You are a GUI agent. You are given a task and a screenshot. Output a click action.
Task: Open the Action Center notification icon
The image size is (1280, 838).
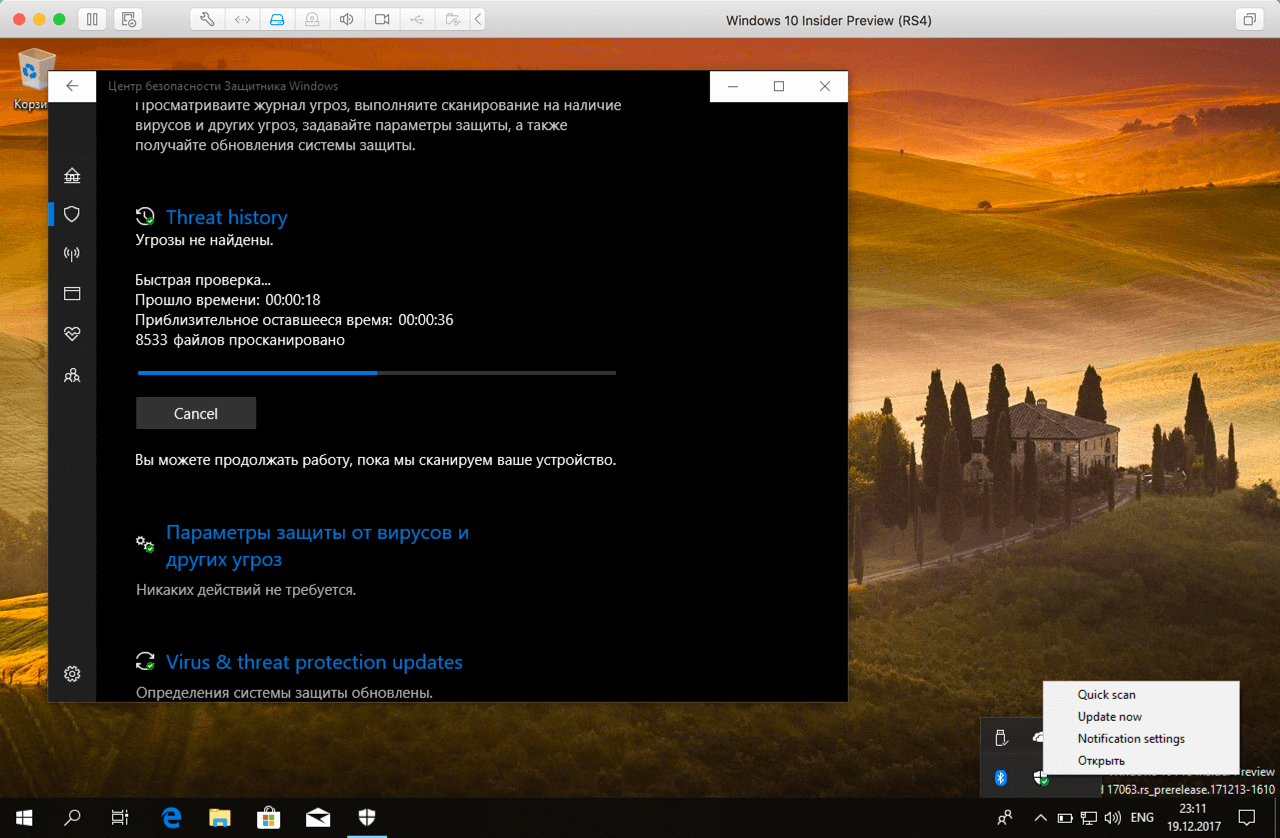tap(1246, 818)
